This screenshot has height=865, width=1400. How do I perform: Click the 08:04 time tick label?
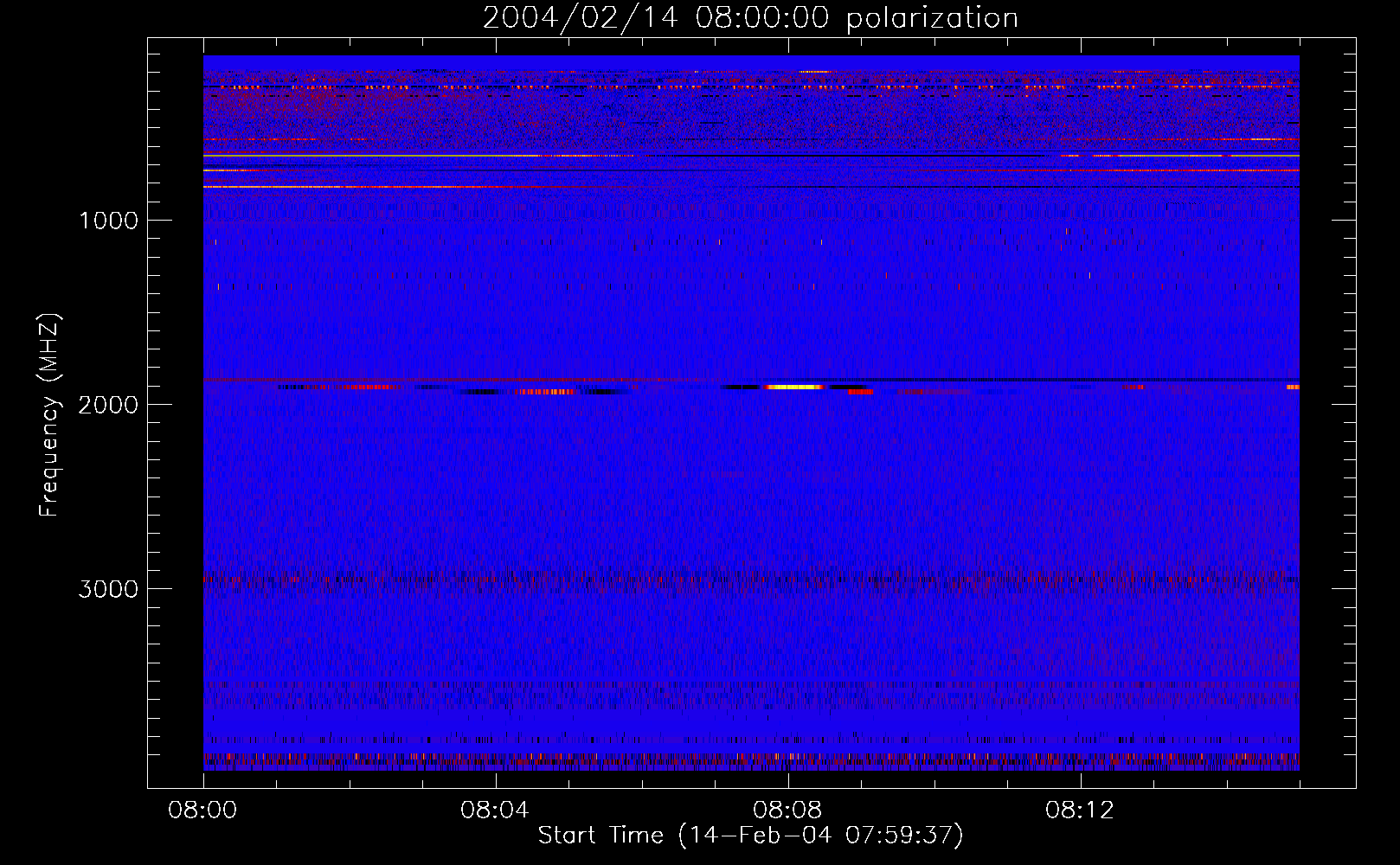click(x=495, y=811)
